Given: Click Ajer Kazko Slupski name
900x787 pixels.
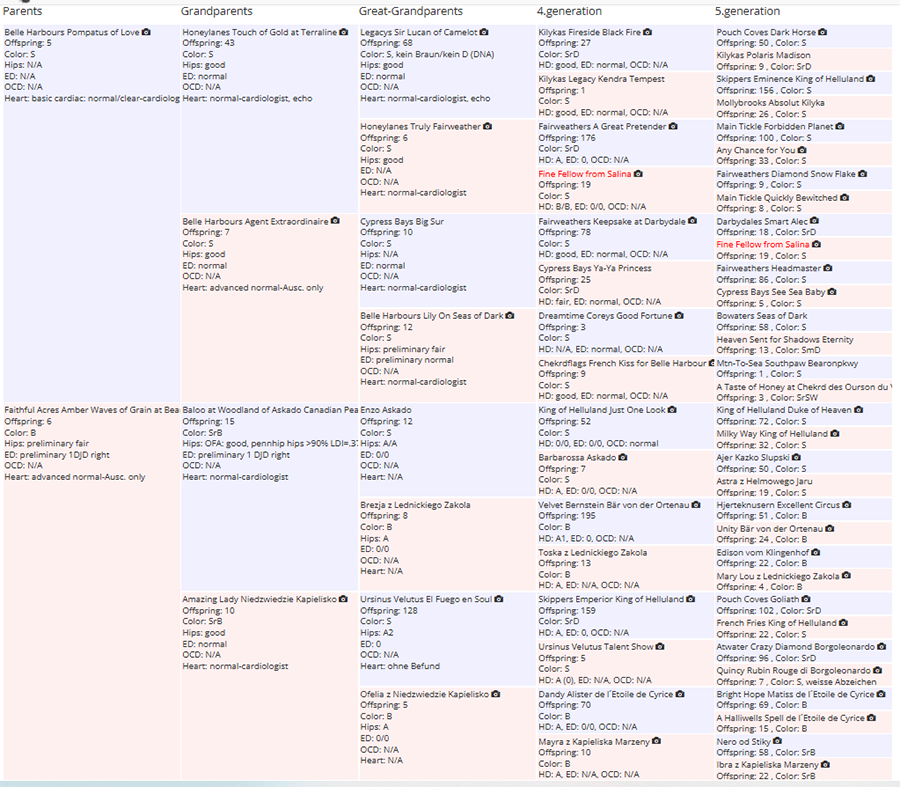Looking at the screenshot, I should [752, 458].
